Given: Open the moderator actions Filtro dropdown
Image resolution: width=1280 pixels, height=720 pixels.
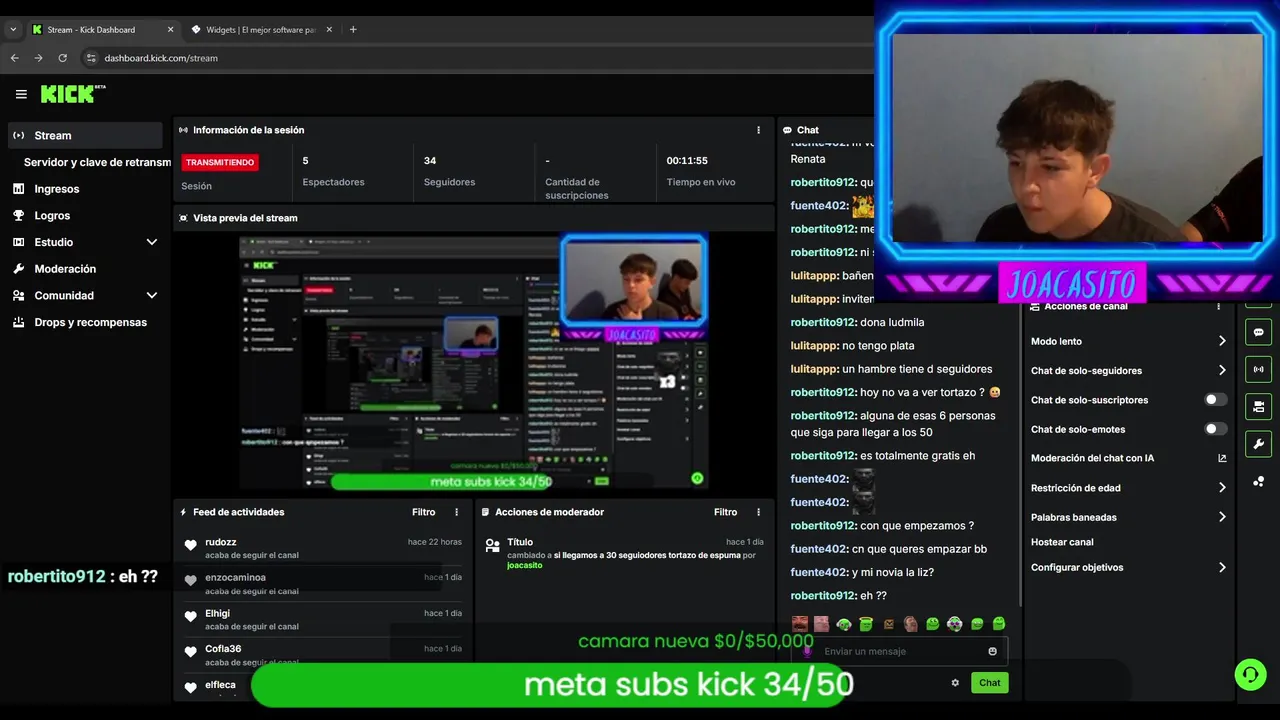Looking at the screenshot, I should (725, 512).
